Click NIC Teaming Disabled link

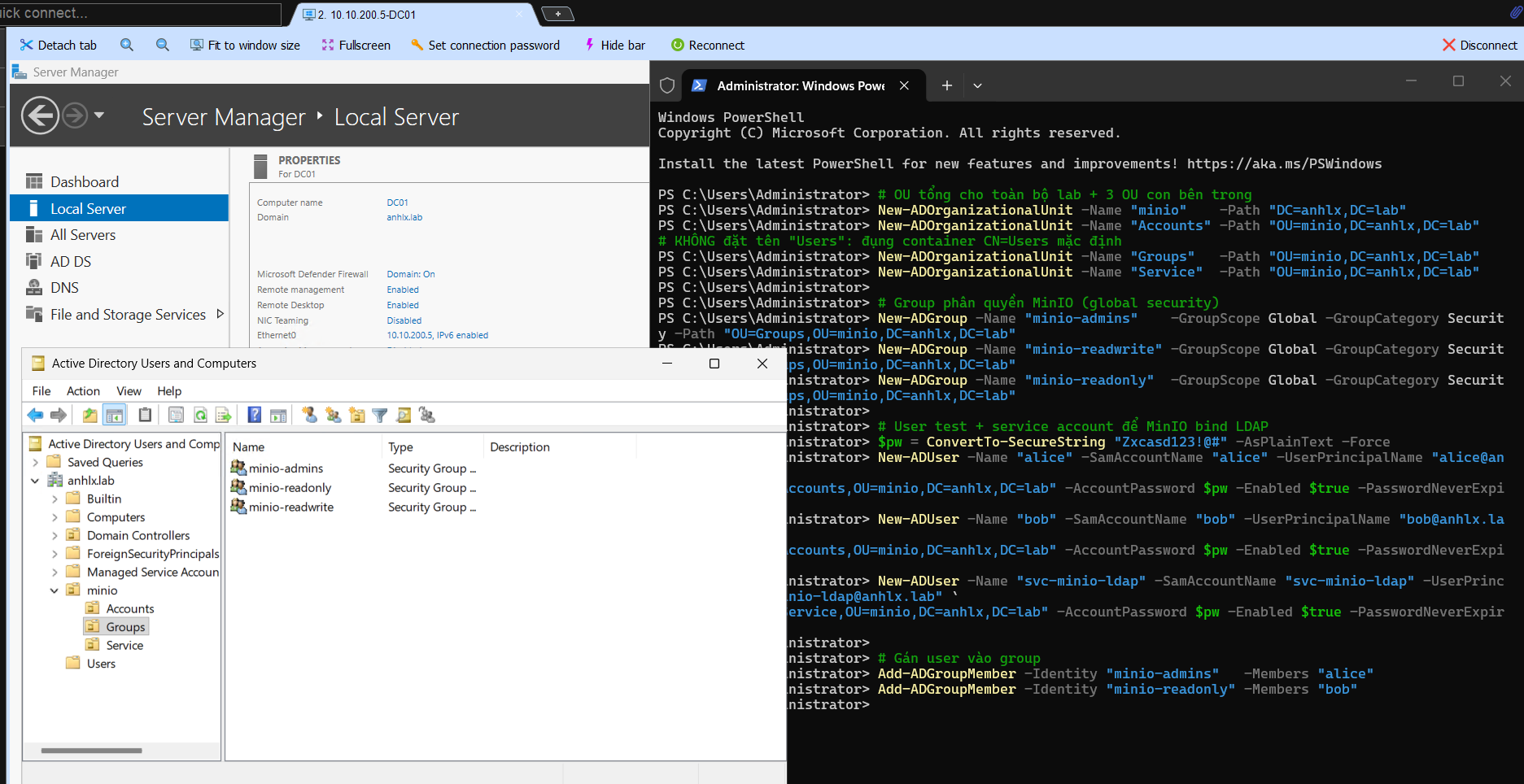pos(404,320)
